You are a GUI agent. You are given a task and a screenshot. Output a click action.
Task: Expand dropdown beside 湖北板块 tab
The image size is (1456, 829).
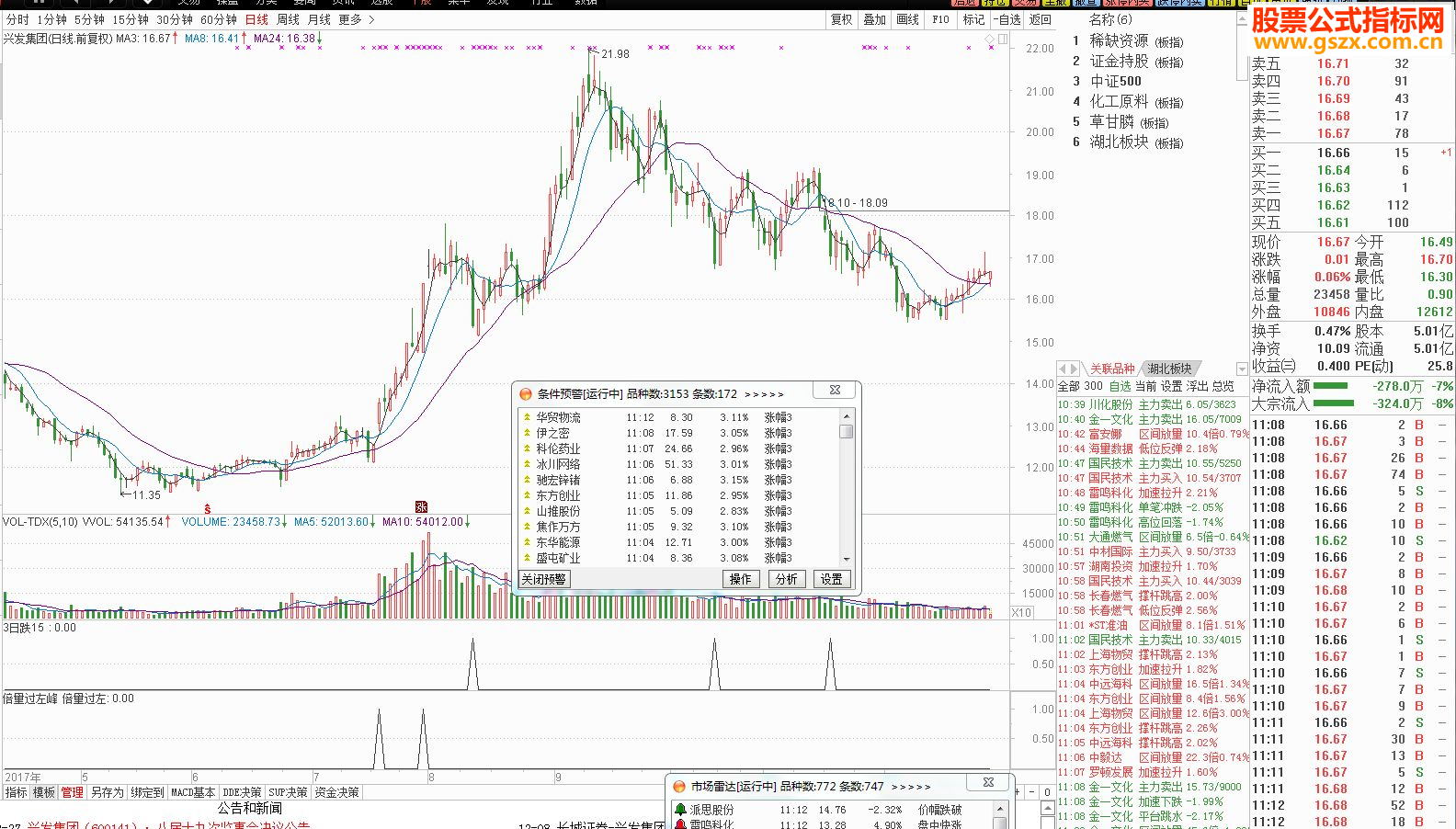1242,369
